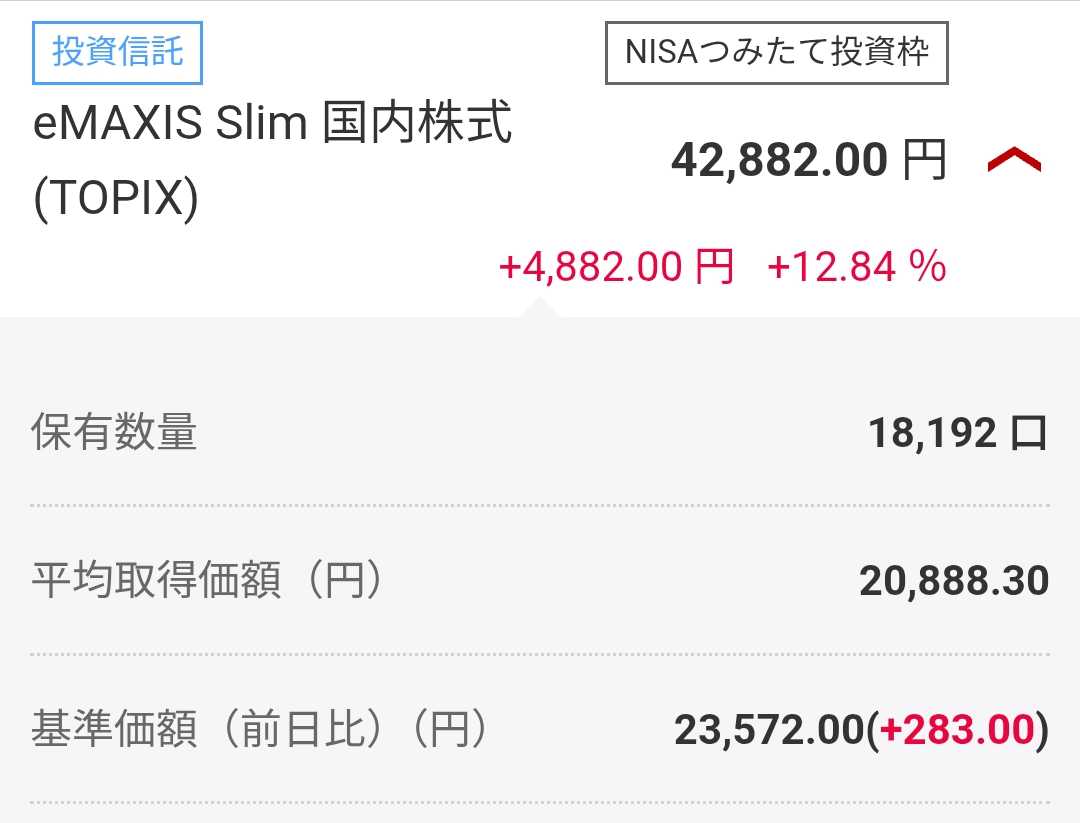Click dotted divider below 基準価額 row

pos(540,802)
